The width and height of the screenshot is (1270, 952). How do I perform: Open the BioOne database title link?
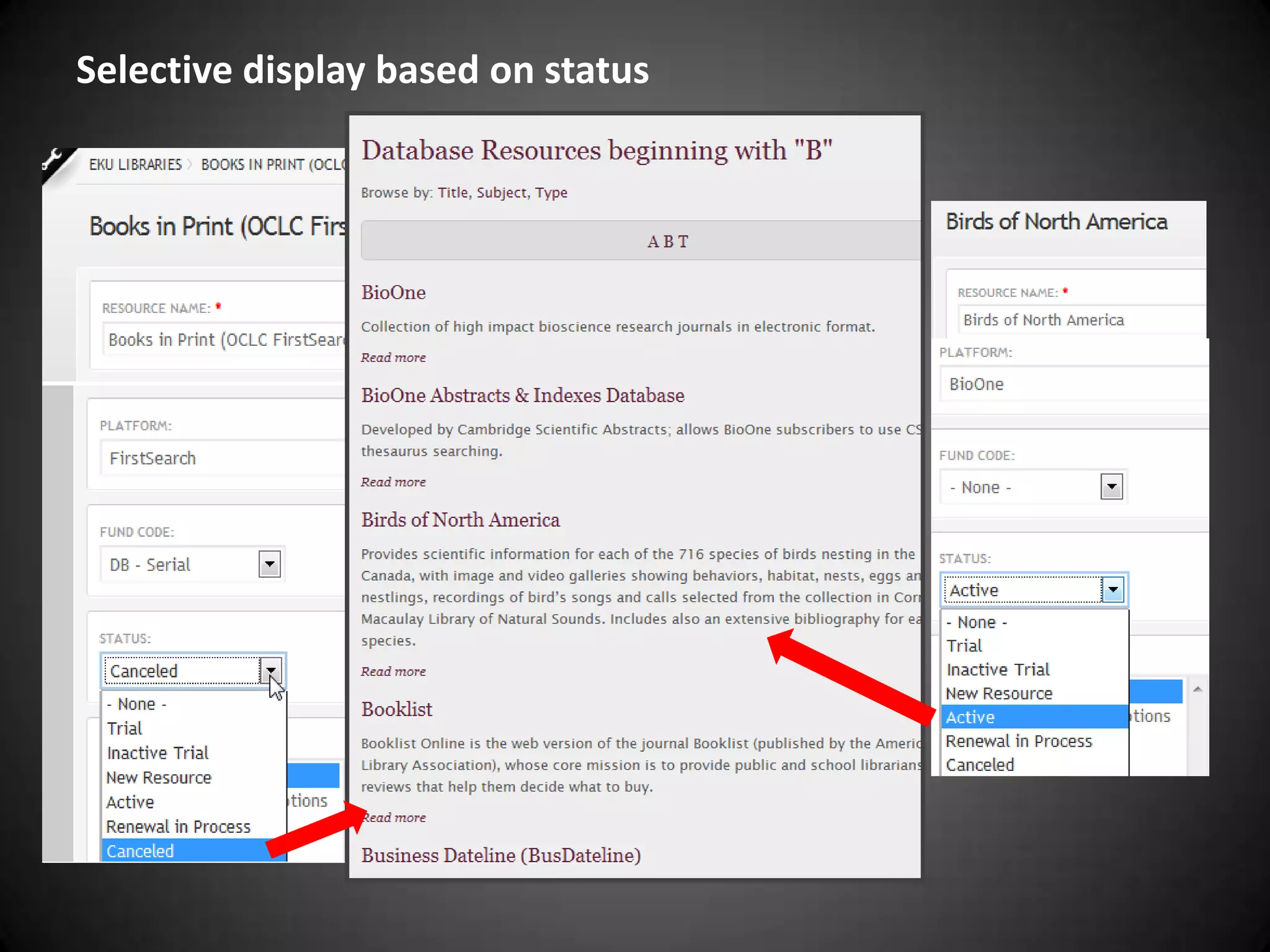pyautogui.click(x=394, y=293)
